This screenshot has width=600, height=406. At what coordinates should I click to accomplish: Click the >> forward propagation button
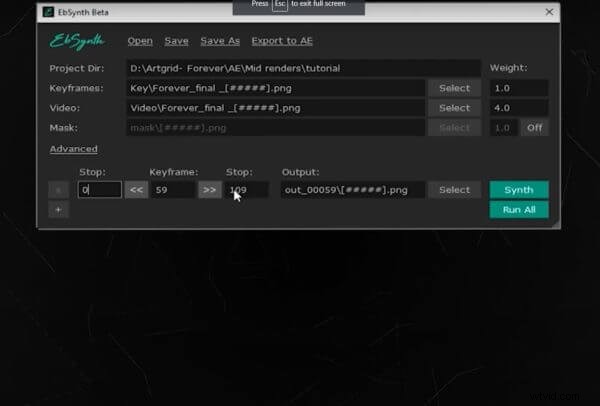209,190
